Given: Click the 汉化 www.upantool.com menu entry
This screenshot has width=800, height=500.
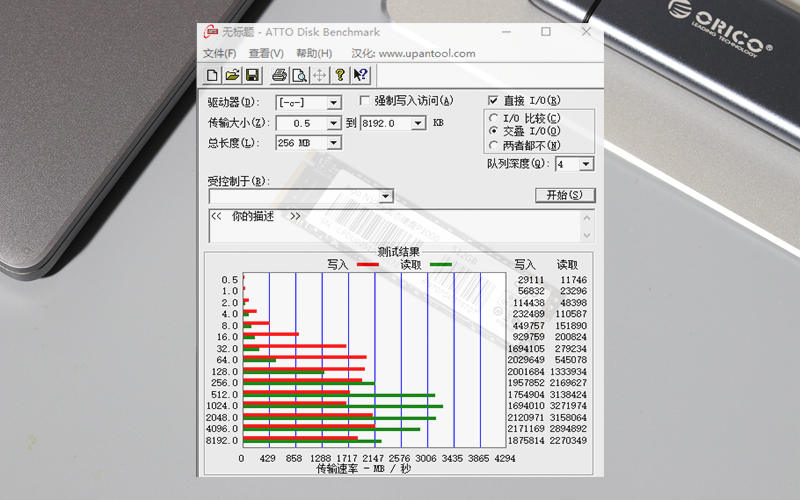Looking at the screenshot, I should [413, 54].
